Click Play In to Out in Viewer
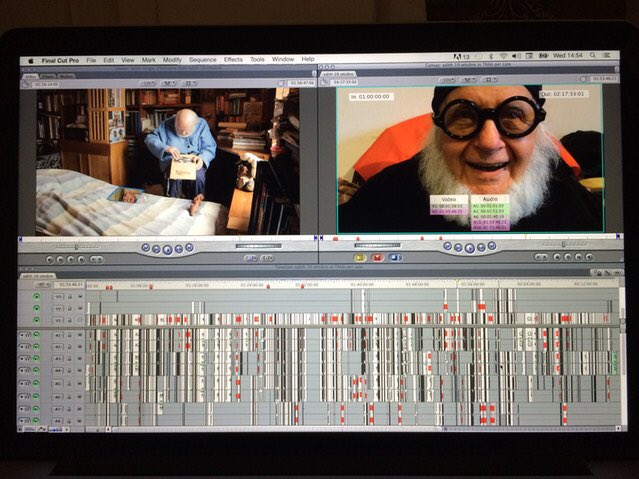This screenshot has height=479, width=639. click(x=156, y=249)
